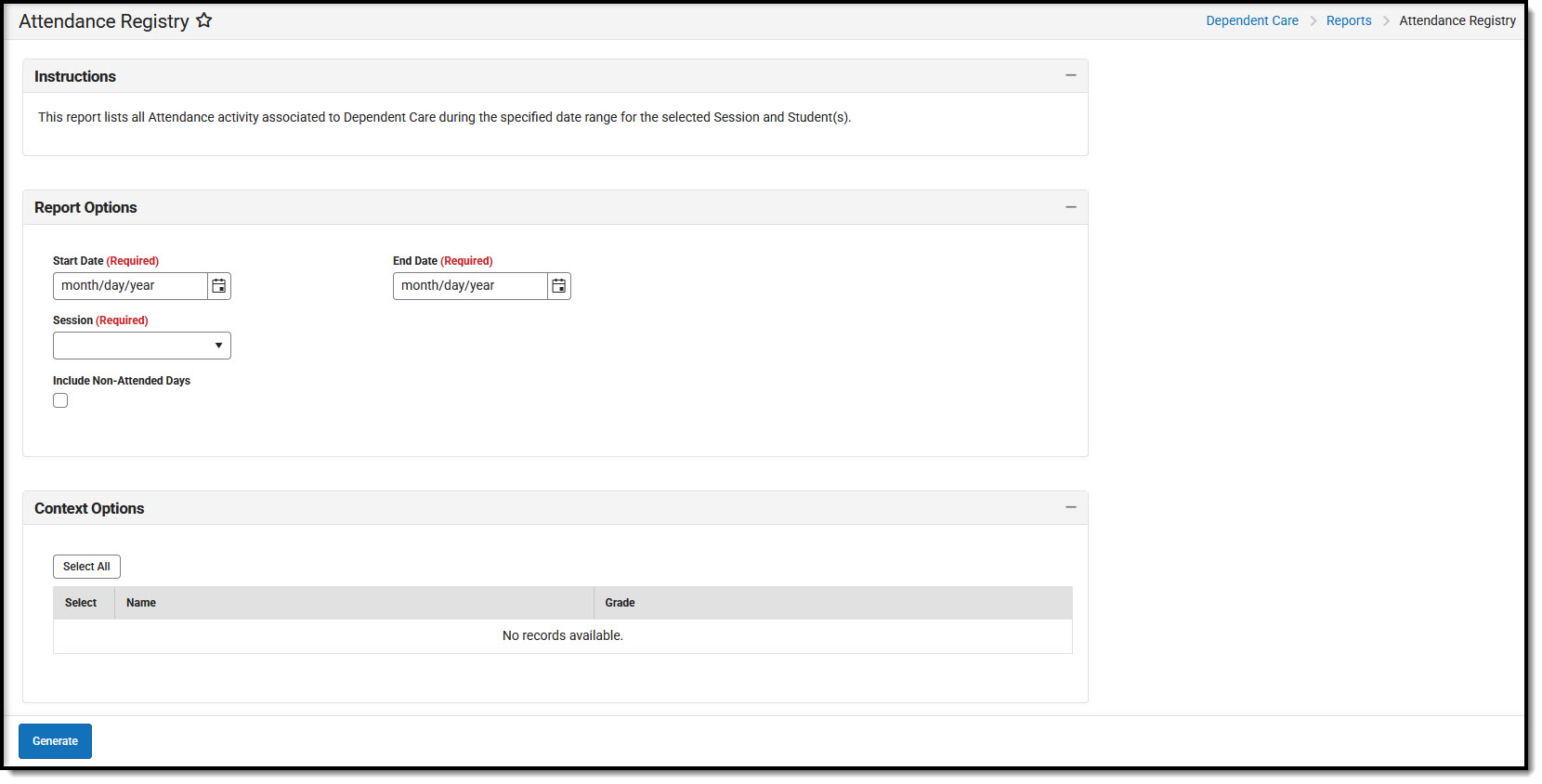Generate the attendance report

coord(55,741)
